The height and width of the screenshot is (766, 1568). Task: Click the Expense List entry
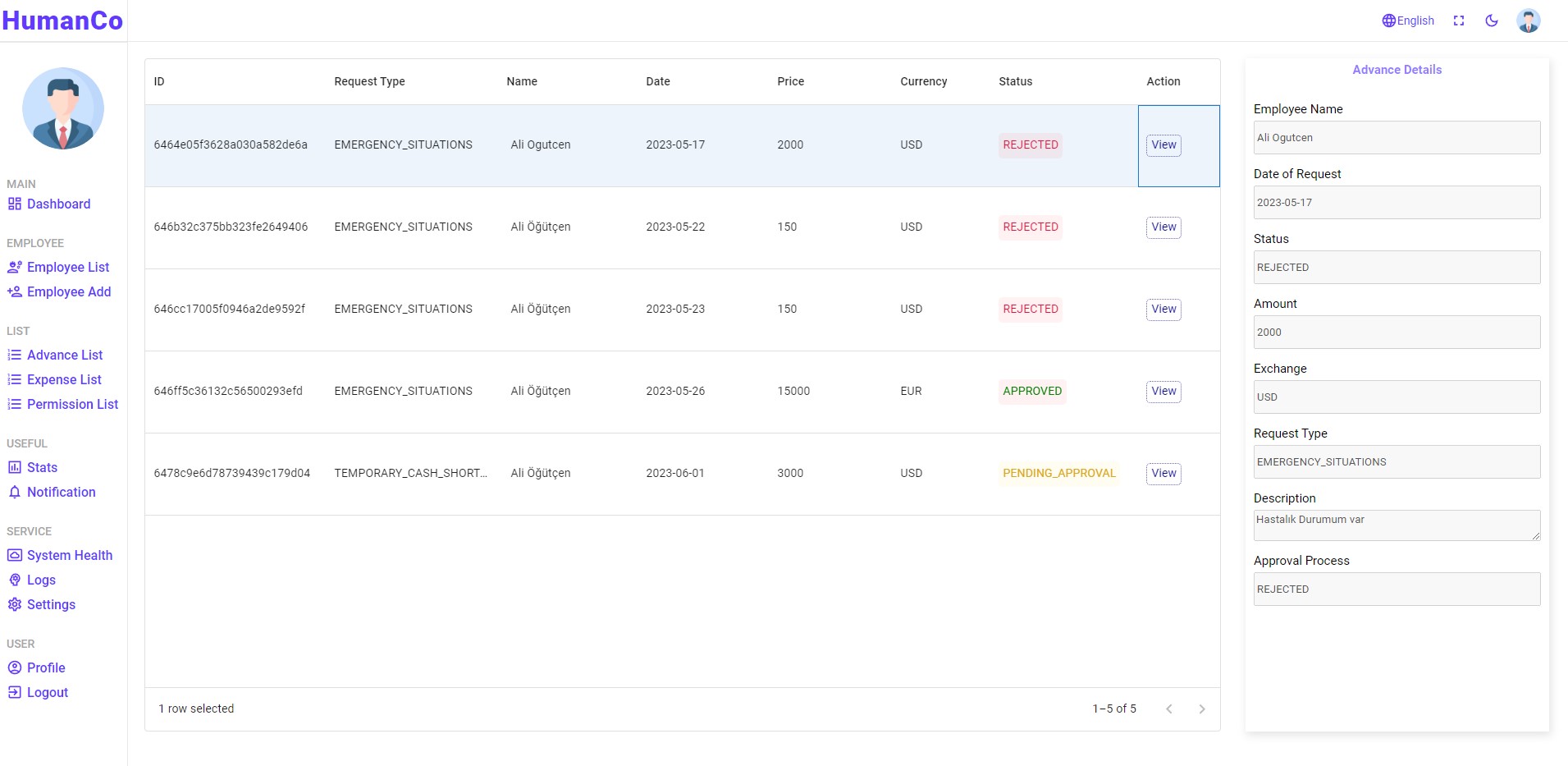64,379
